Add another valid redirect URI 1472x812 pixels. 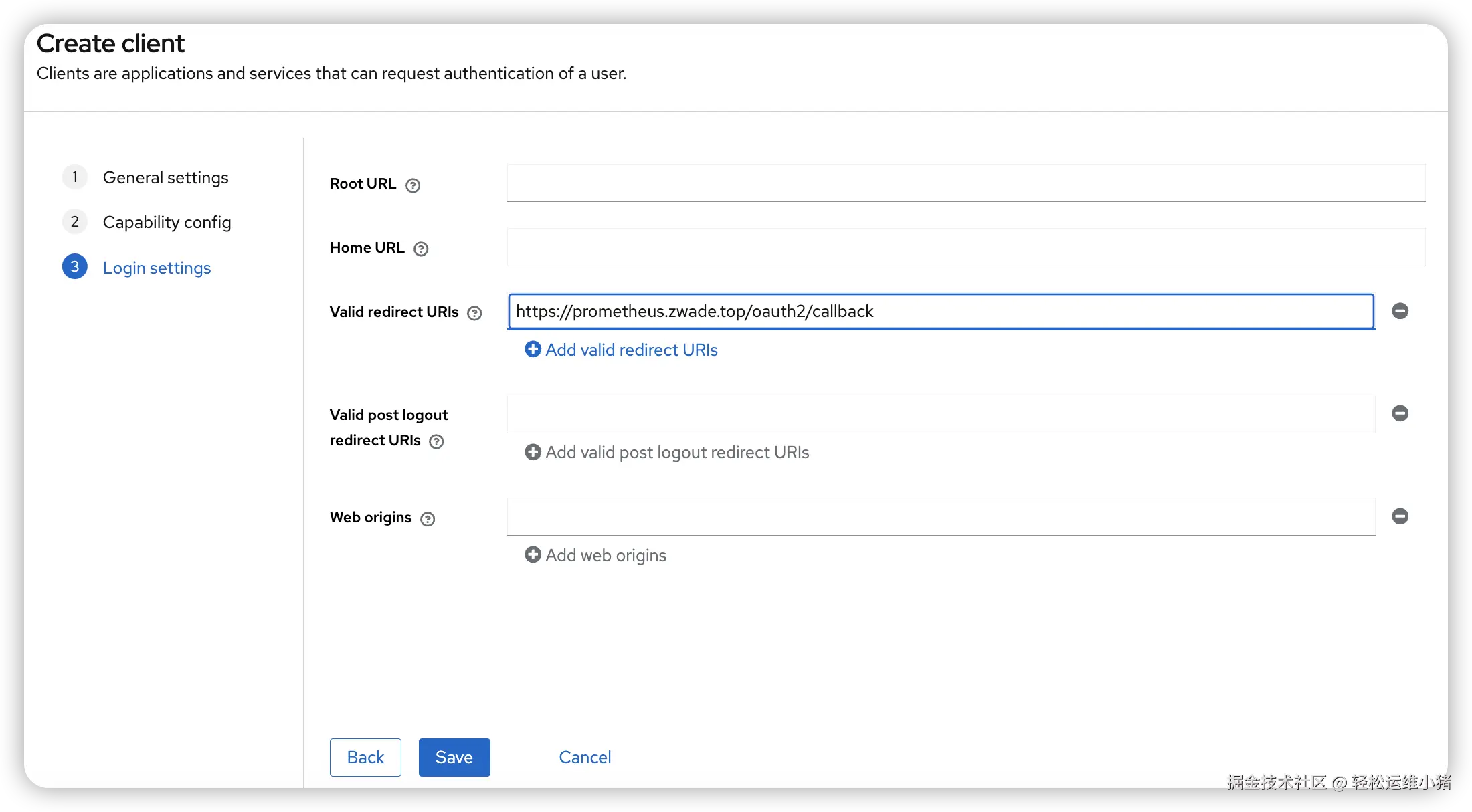click(x=622, y=350)
